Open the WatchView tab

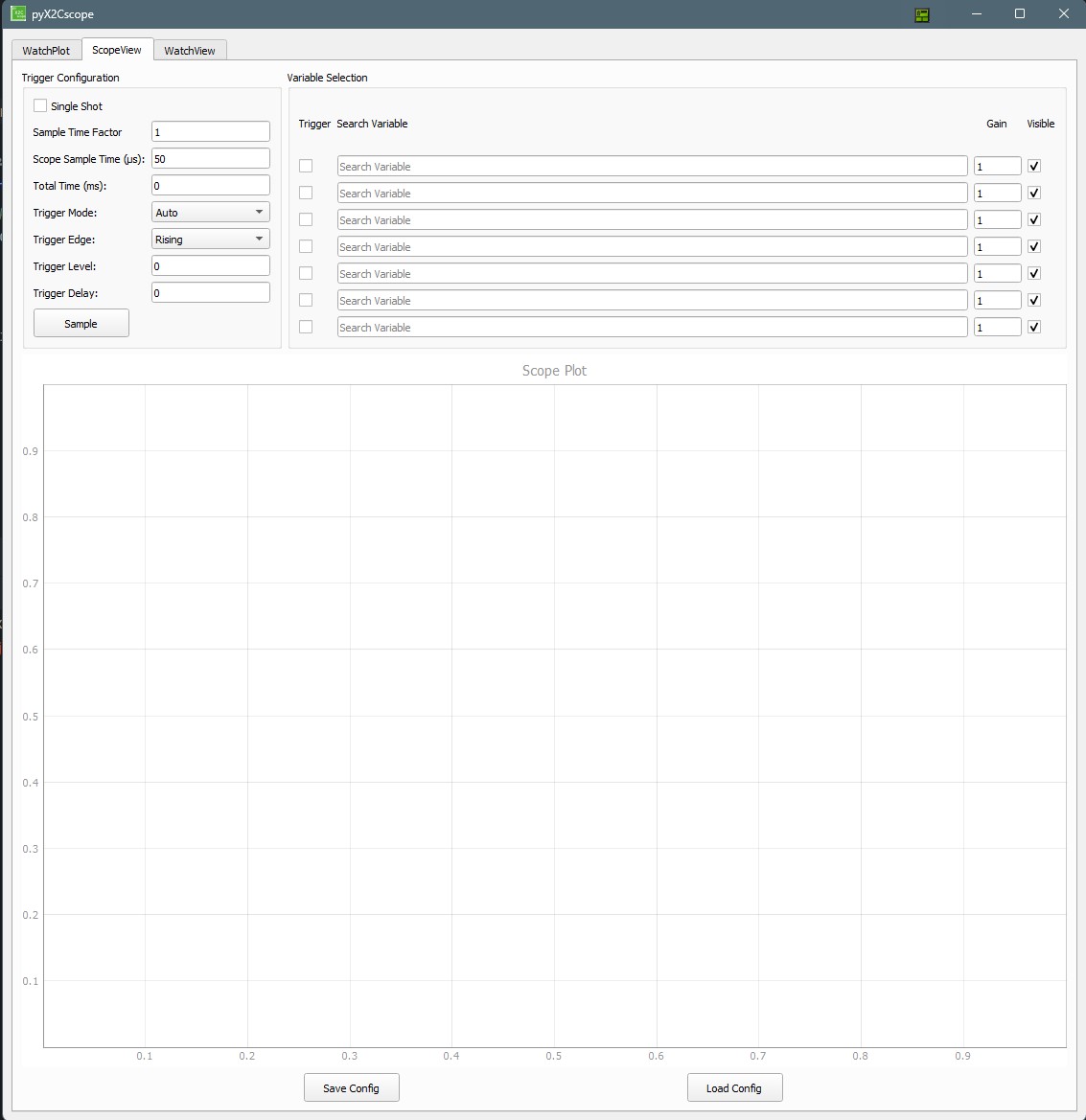[x=190, y=50]
